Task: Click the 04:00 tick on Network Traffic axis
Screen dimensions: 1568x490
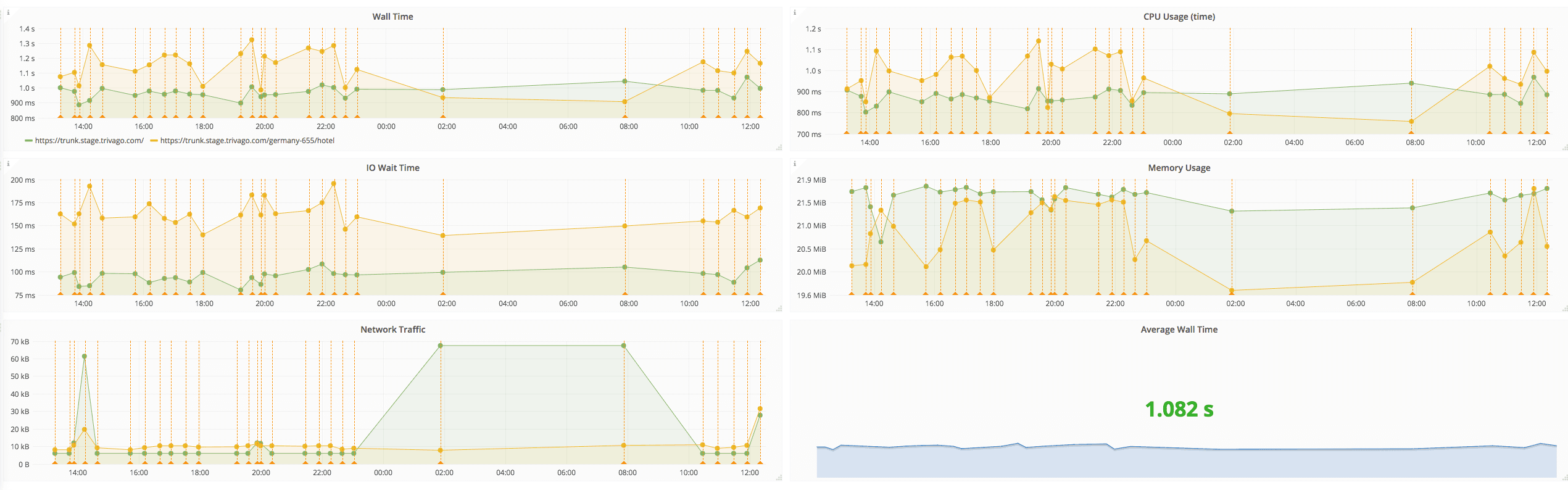Action: [505, 473]
